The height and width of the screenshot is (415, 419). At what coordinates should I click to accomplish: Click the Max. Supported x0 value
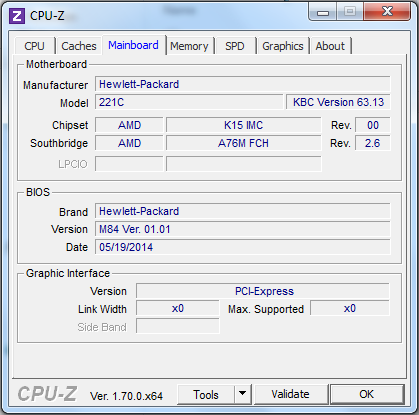click(350, 308)
